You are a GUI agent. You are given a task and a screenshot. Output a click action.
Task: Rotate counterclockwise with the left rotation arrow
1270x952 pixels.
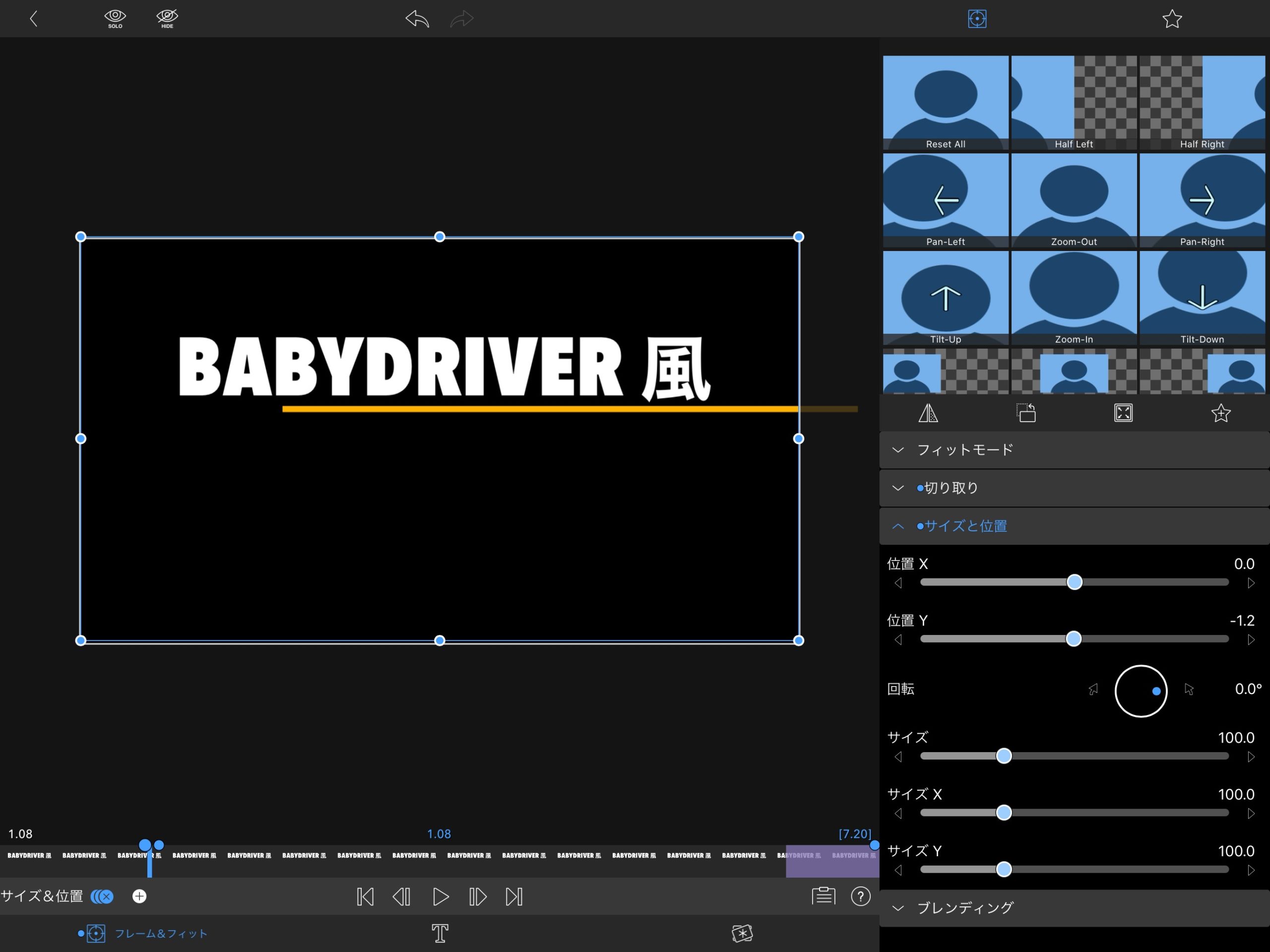pos(1093,689)
